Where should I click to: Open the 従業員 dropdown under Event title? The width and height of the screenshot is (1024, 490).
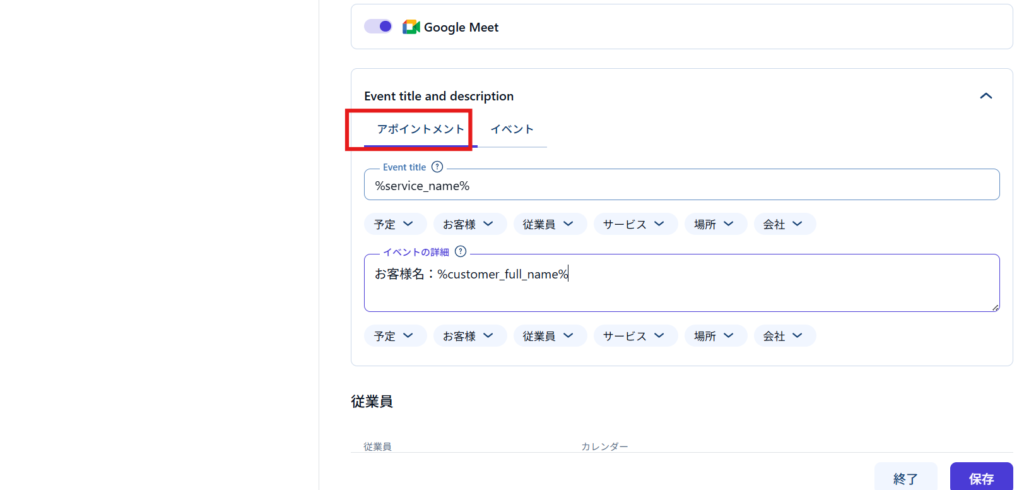point(549,225)
